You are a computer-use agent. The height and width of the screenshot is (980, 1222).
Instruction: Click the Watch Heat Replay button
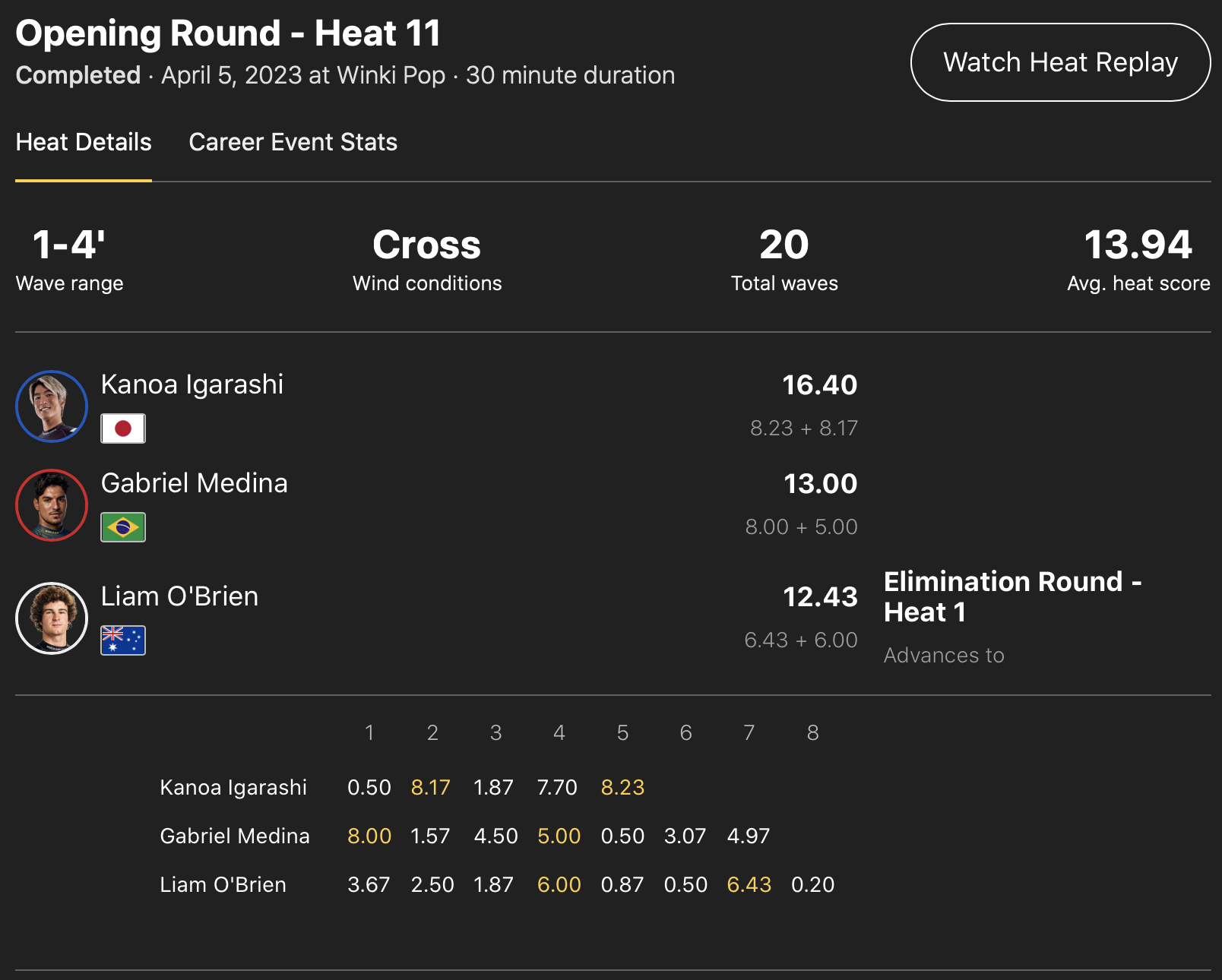coord(1060,62)
